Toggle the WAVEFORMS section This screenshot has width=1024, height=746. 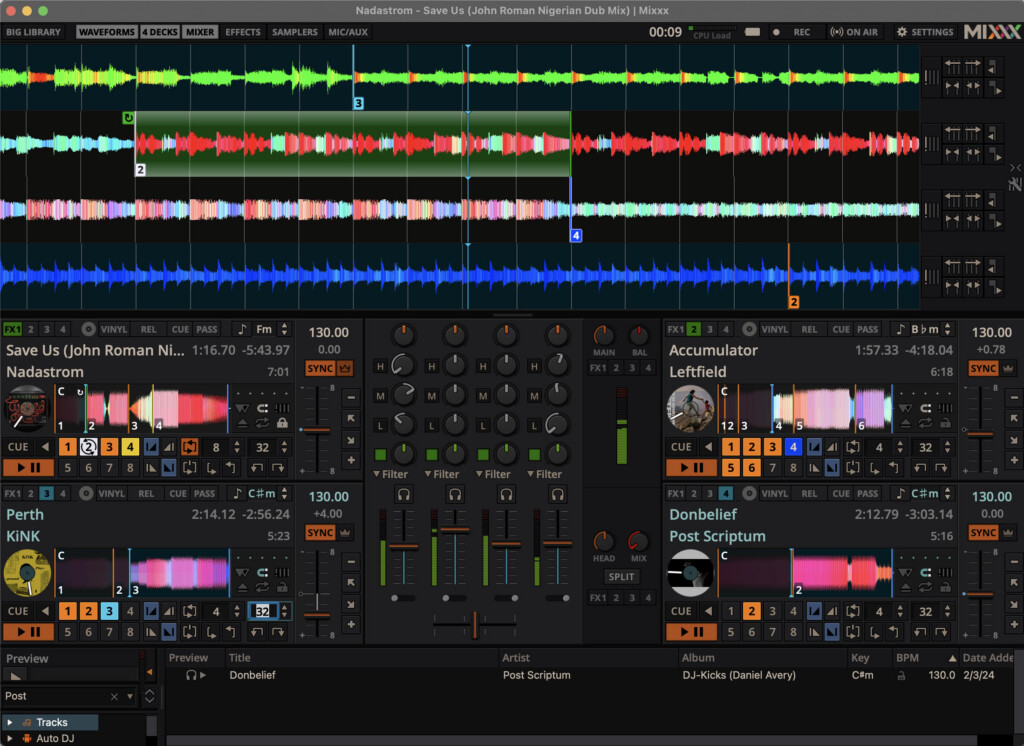coord(106,32)
